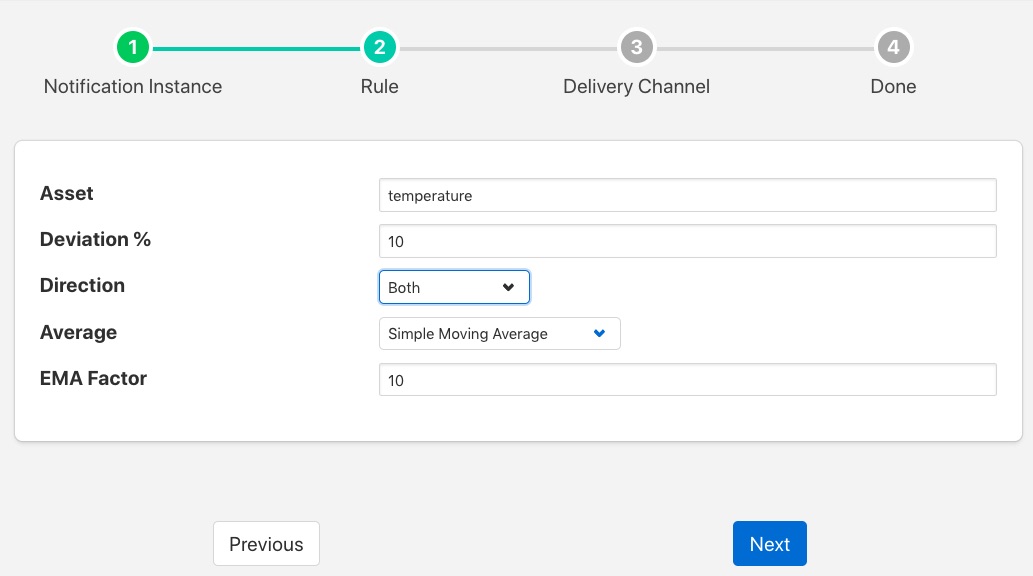Click the step 2 circle marker

point(380,47)
